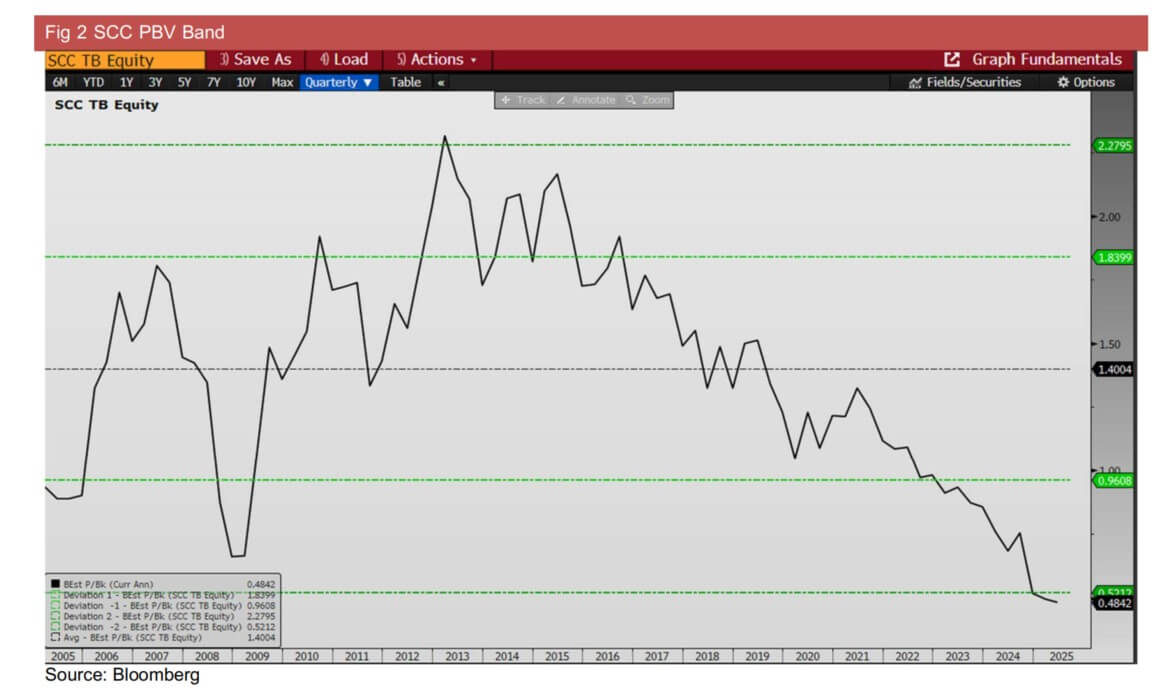Click the collapse double-arrow beside Table

click(x=441, y=82)
